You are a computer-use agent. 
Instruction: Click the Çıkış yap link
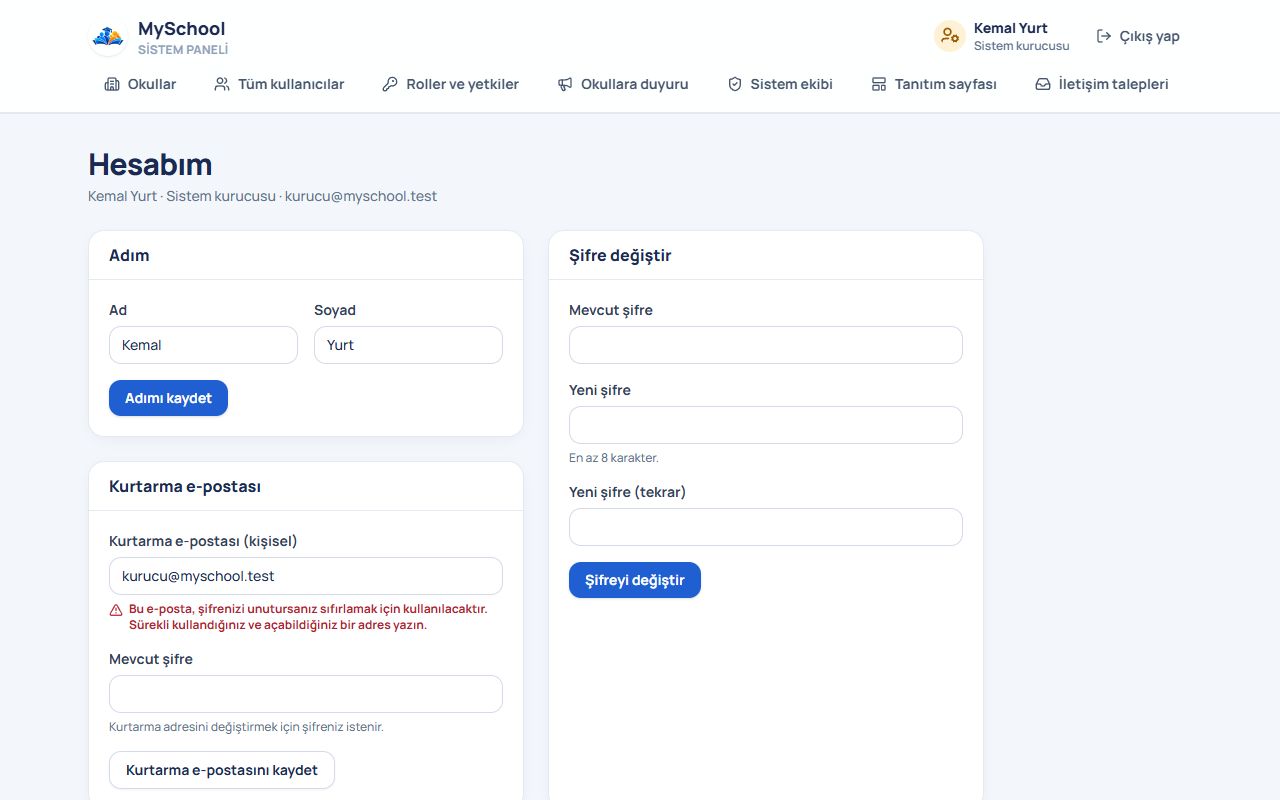pos(1138,36)
